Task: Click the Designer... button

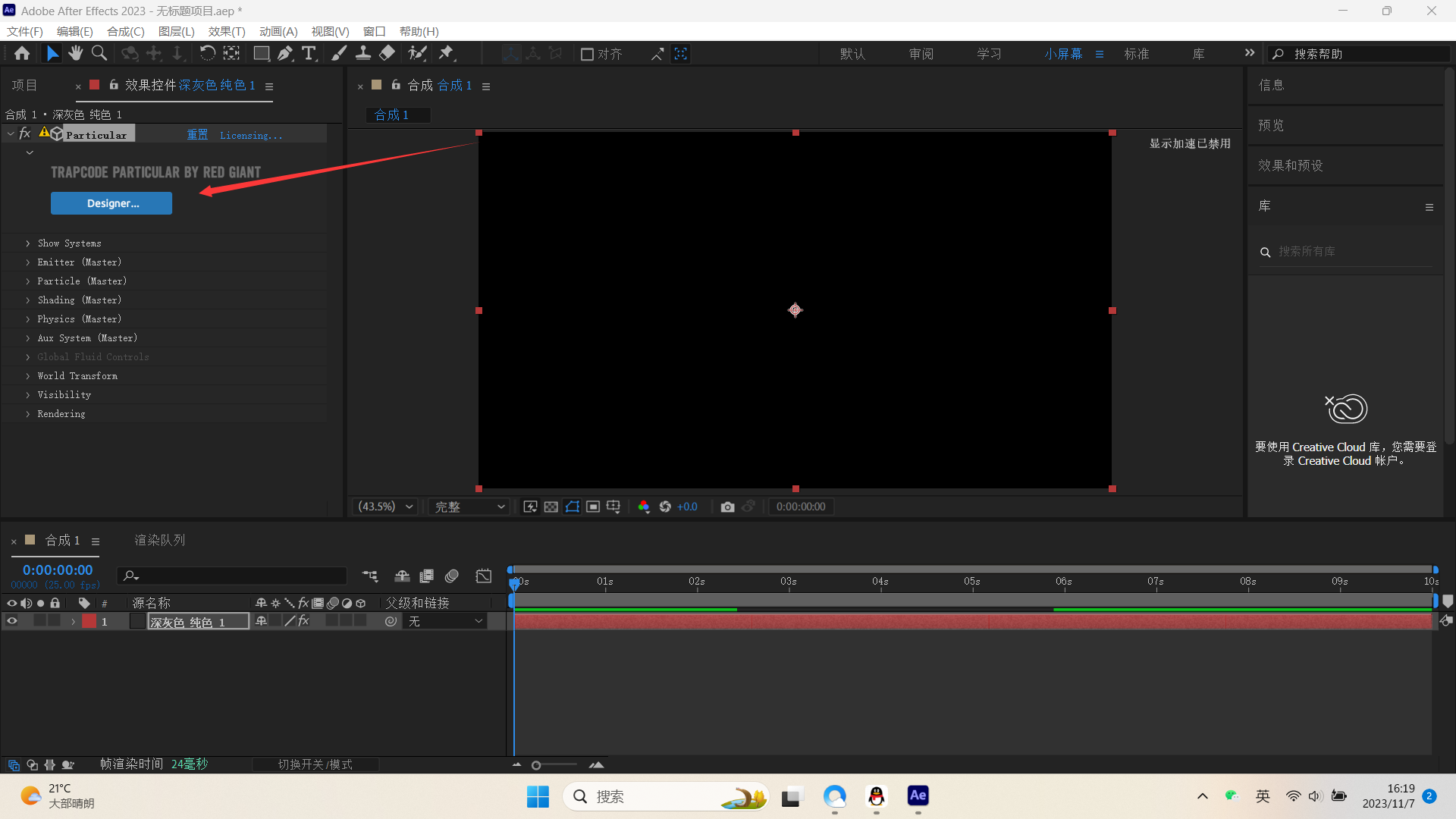Action: pos(111,203)
